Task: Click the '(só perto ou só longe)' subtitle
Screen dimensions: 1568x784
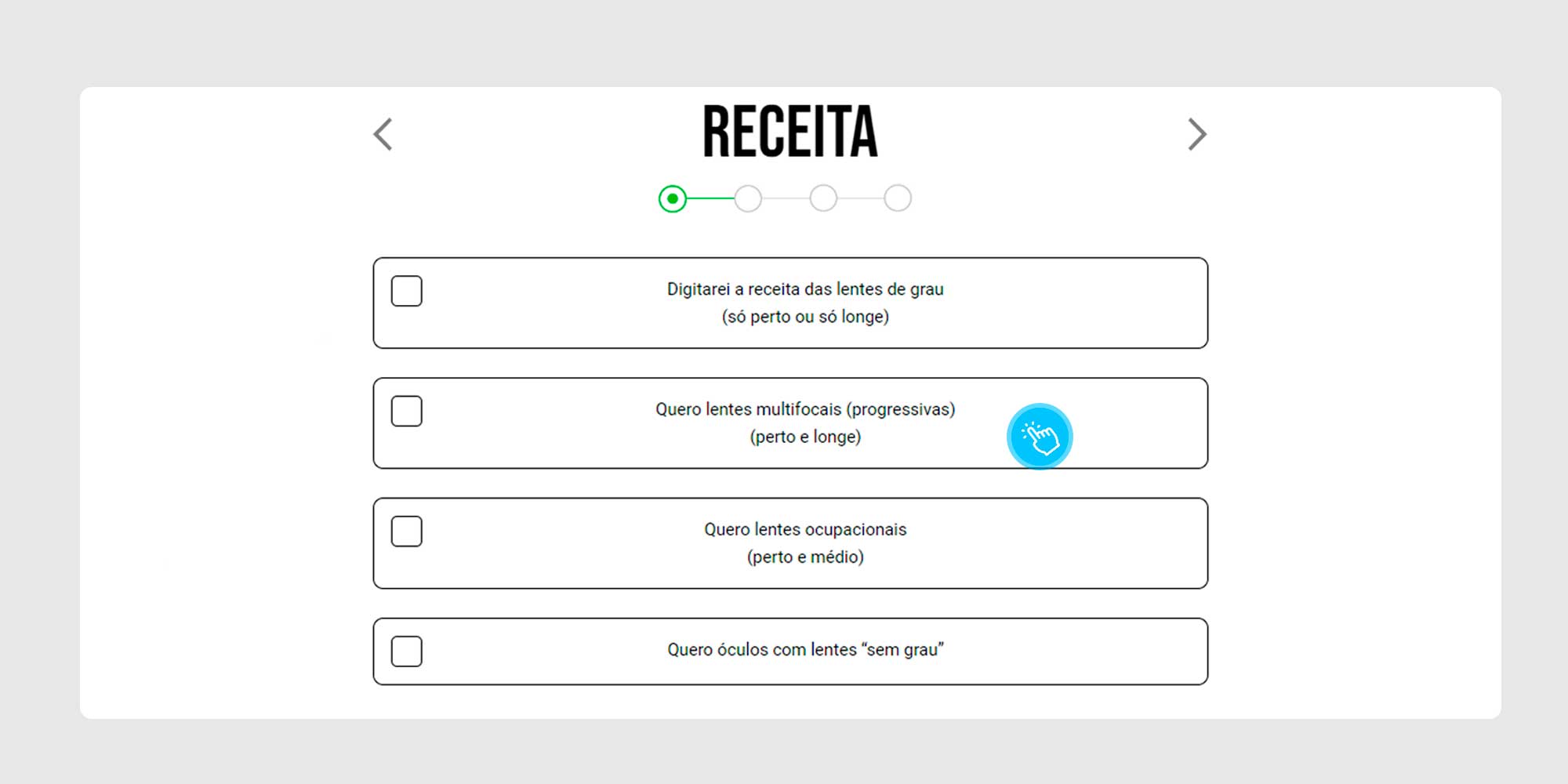Action: pyautogui.click(x=805, y=317)
